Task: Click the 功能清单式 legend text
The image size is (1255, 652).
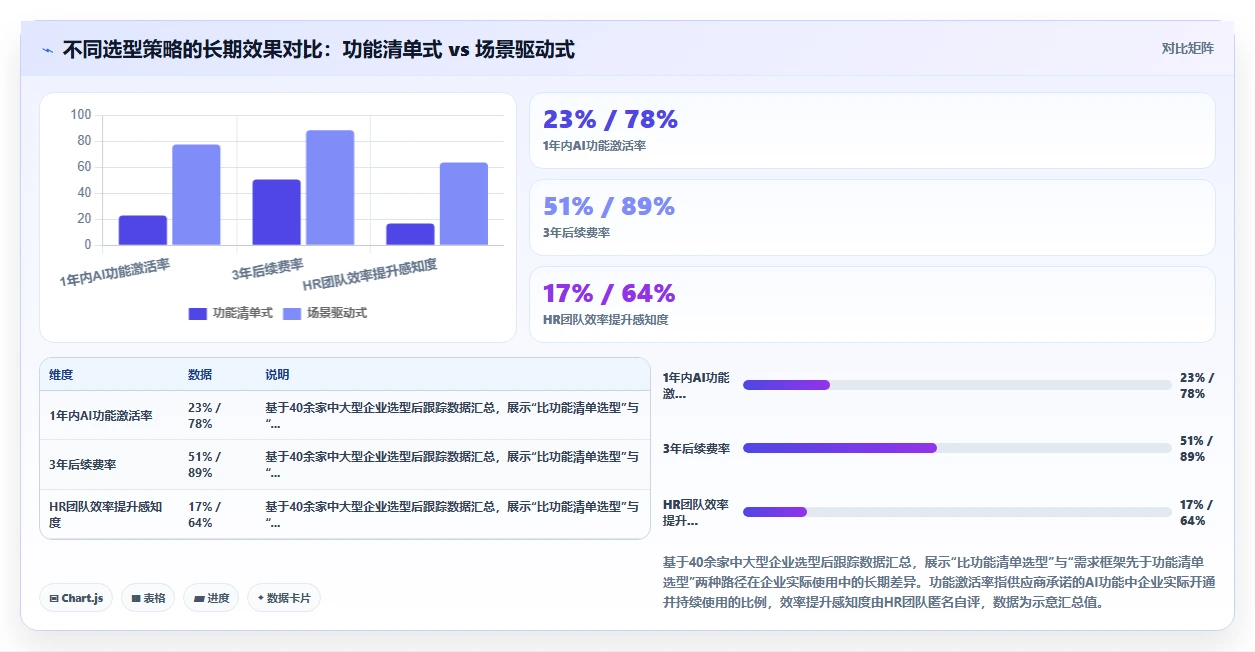Action: pos(243,313)
